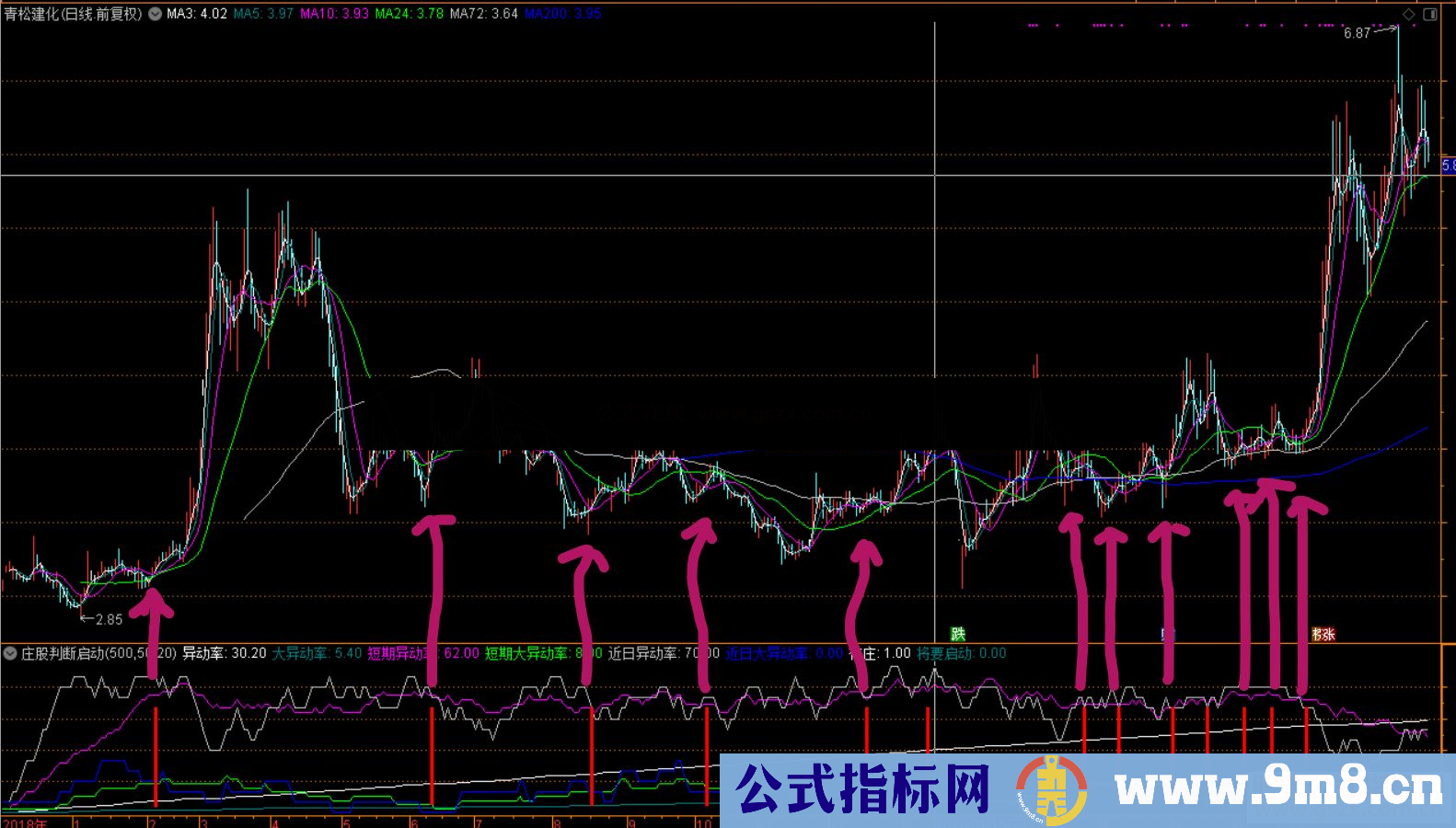This screenshot has width=1456, height=828.
Task: Click the 2.85 low price marker
Action: pyautogui.click(x=109, y=619)
